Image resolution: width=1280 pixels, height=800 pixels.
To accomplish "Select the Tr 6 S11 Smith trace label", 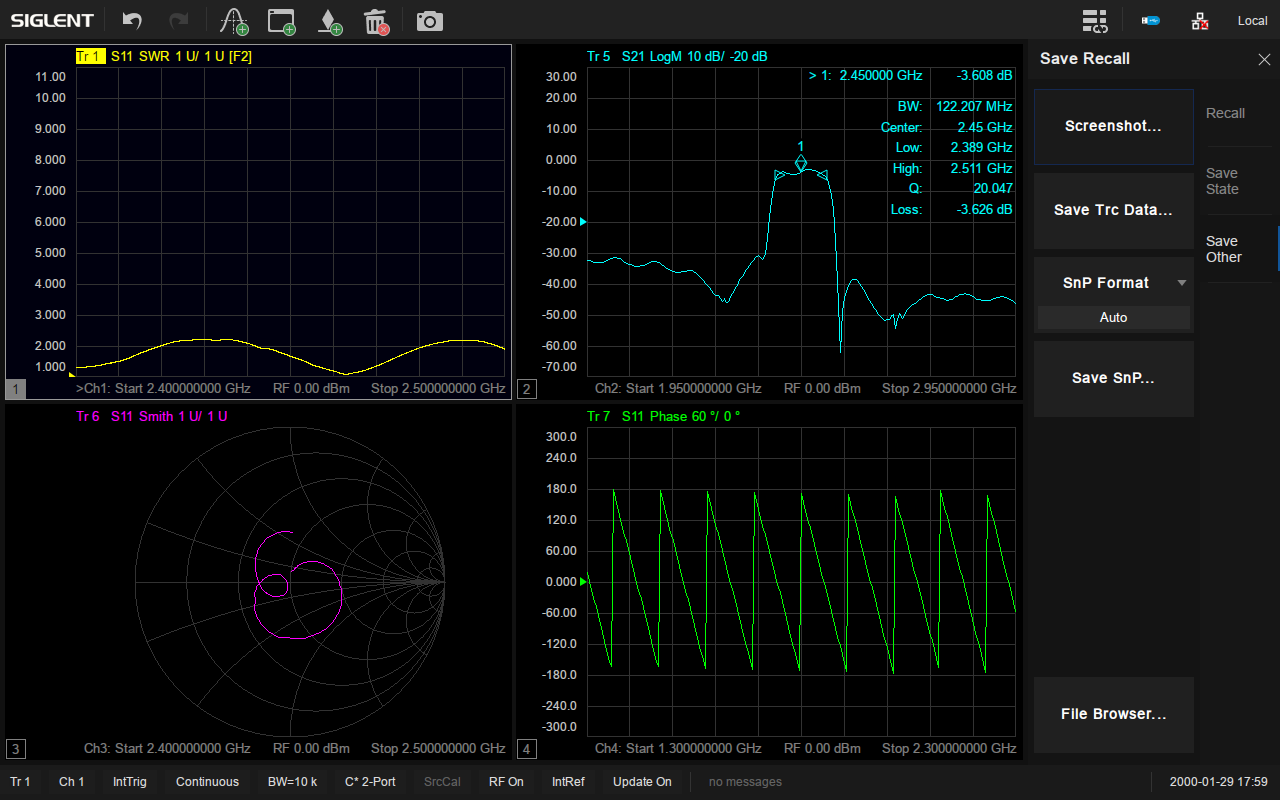I will point(152,416).
